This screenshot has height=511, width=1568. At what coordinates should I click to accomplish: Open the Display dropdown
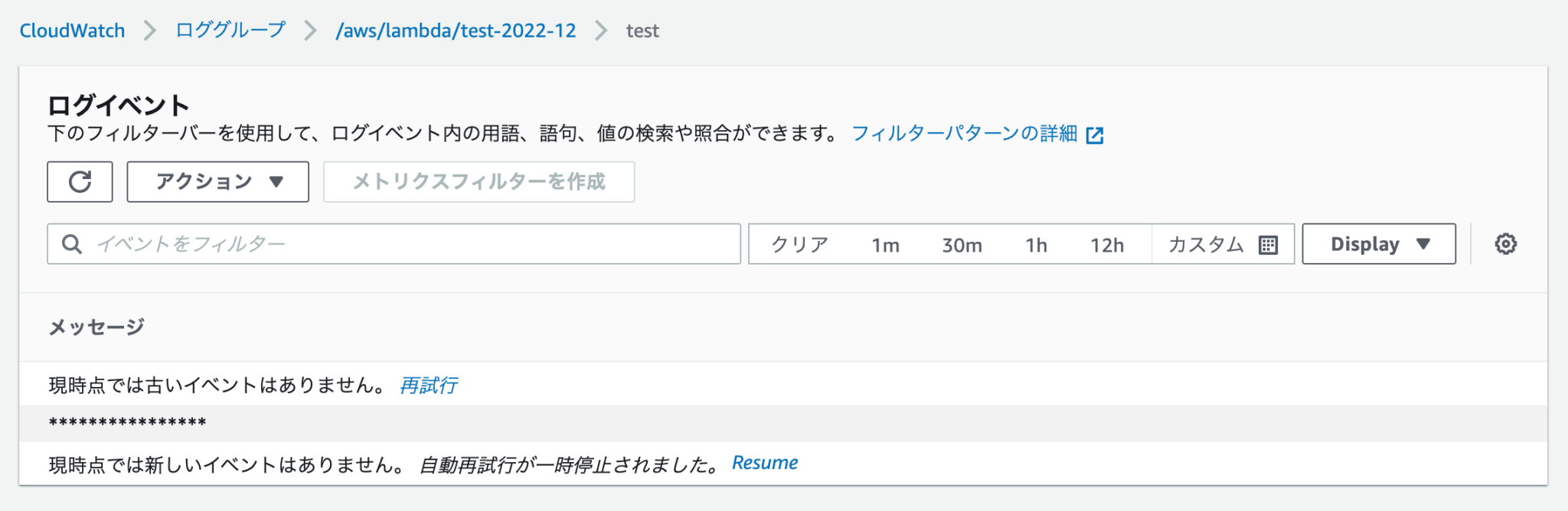pyautogui.click(x=1377, y=244)
